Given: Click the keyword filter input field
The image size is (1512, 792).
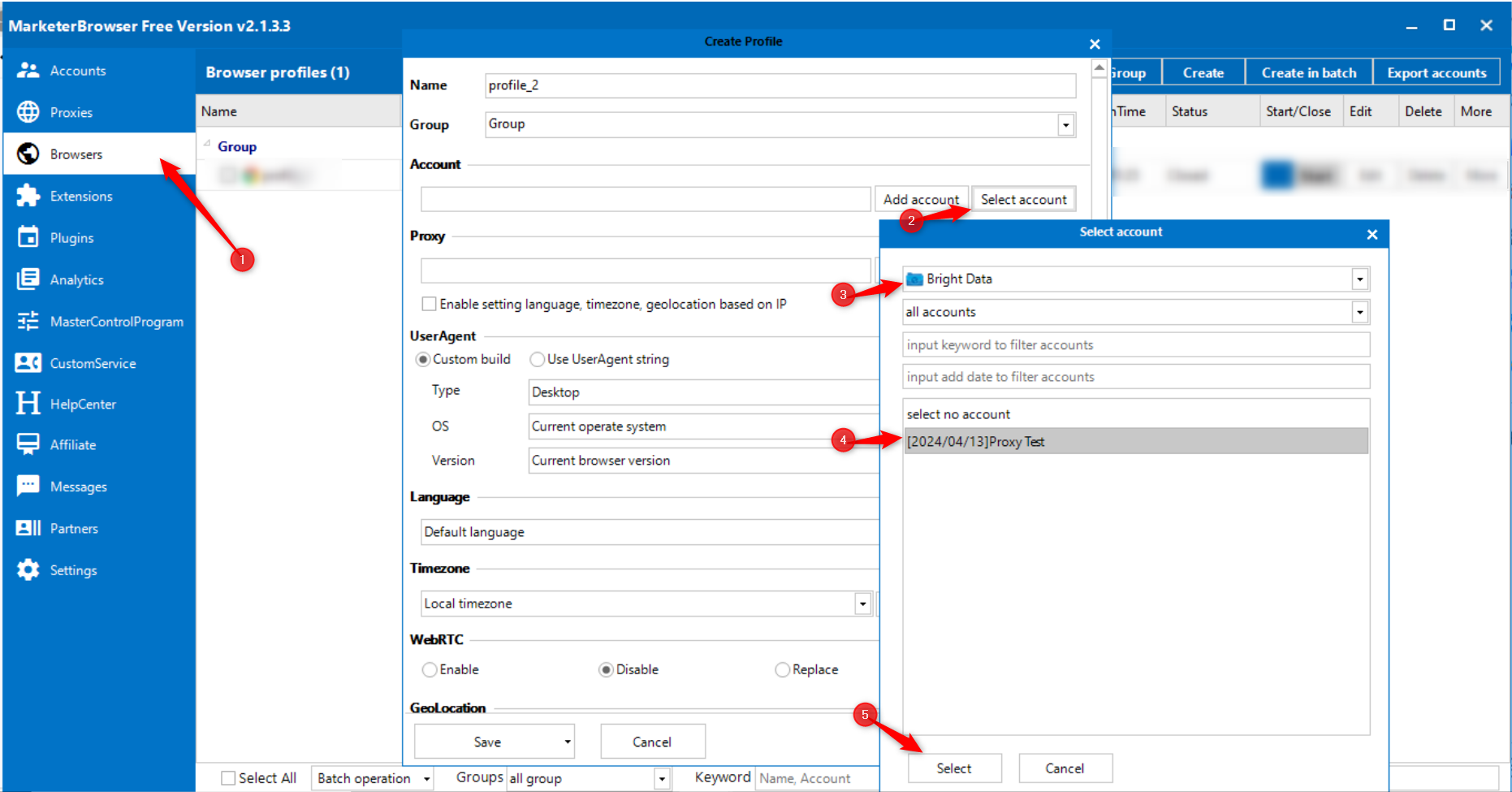Looking at the screenshot, I should (1134, 344).
